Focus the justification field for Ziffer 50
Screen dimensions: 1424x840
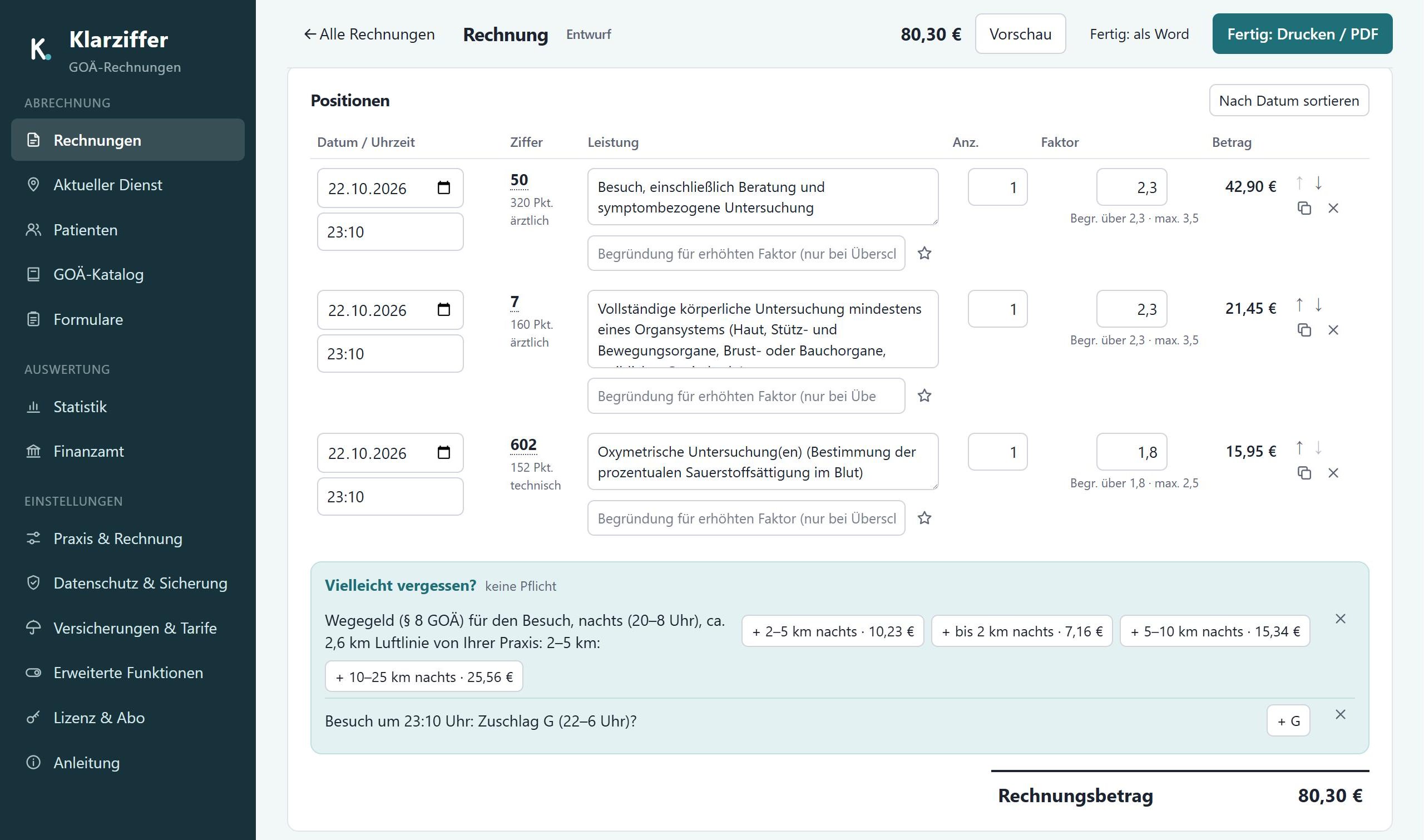(x=746, y=253)
